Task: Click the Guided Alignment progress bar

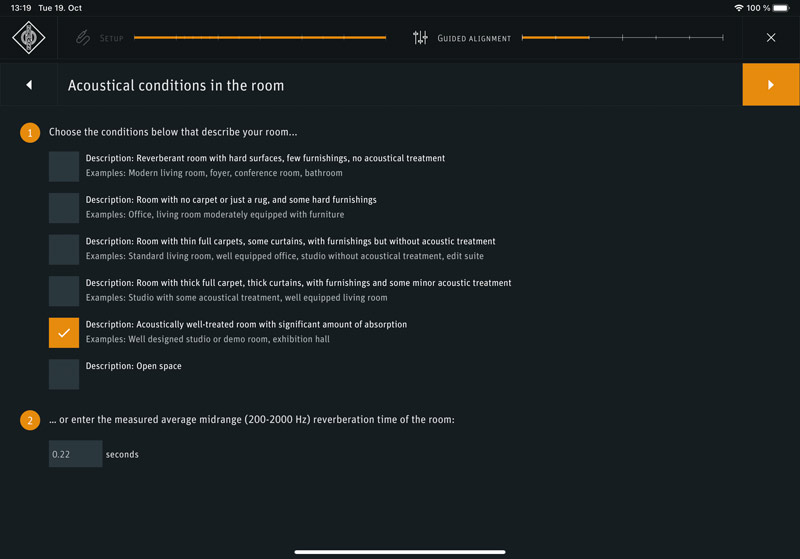Action: 622,38
